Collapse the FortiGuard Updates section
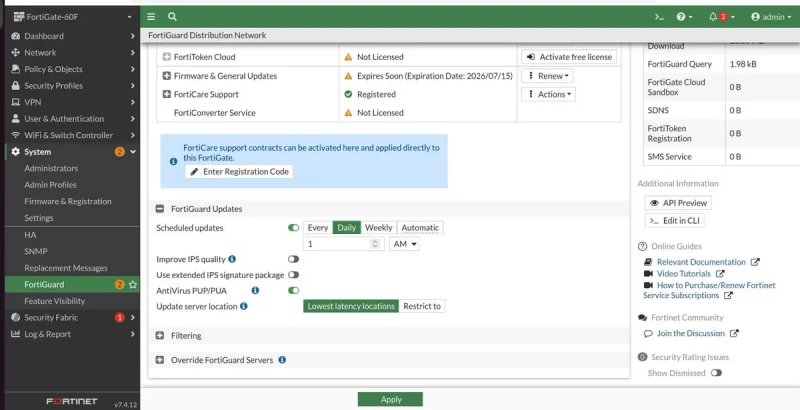Image resolution: width=800 pixels, height=410 pixels. click(160, 209)
